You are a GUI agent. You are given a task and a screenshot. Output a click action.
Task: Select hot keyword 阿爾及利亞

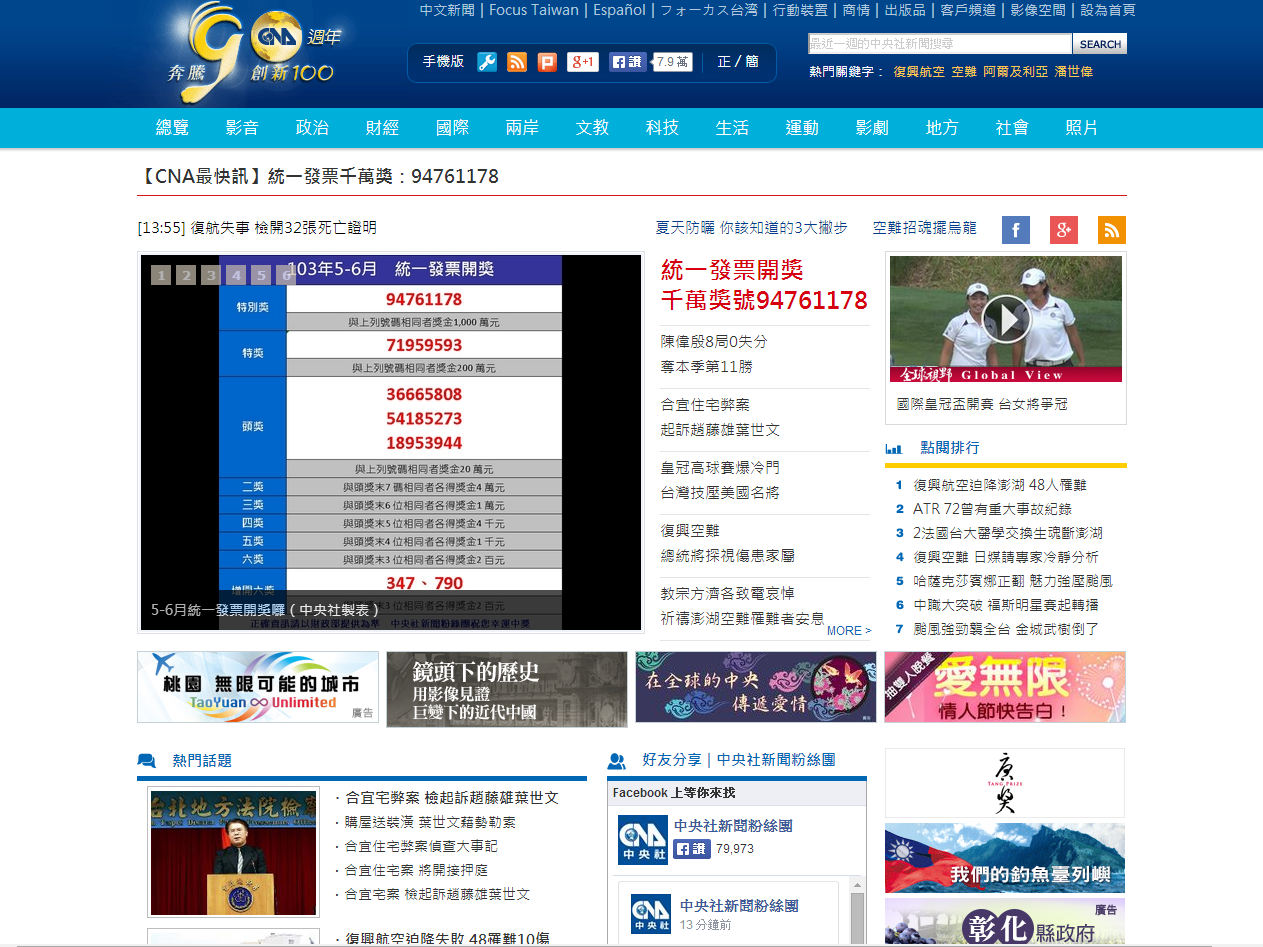click(x=1015, y=72)
